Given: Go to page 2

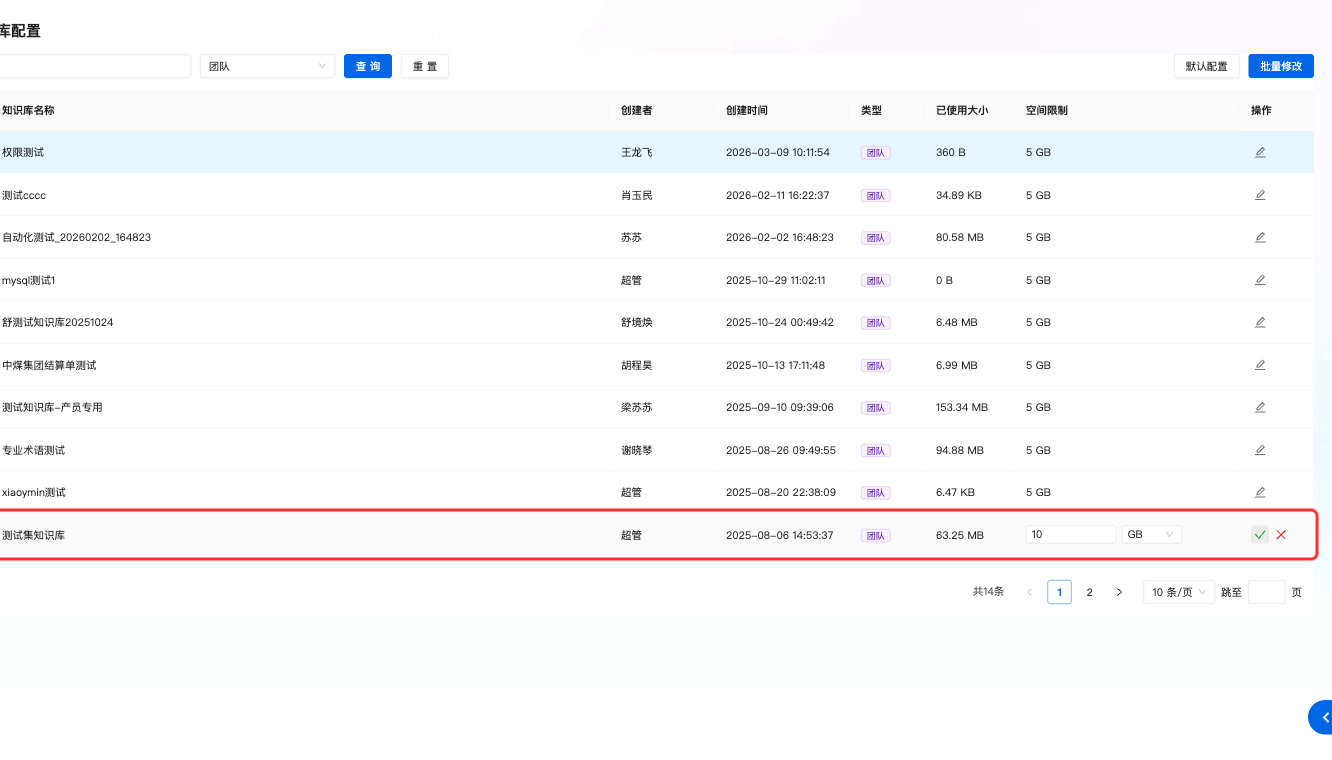Looking at the screenshot, I should 1090,592.
